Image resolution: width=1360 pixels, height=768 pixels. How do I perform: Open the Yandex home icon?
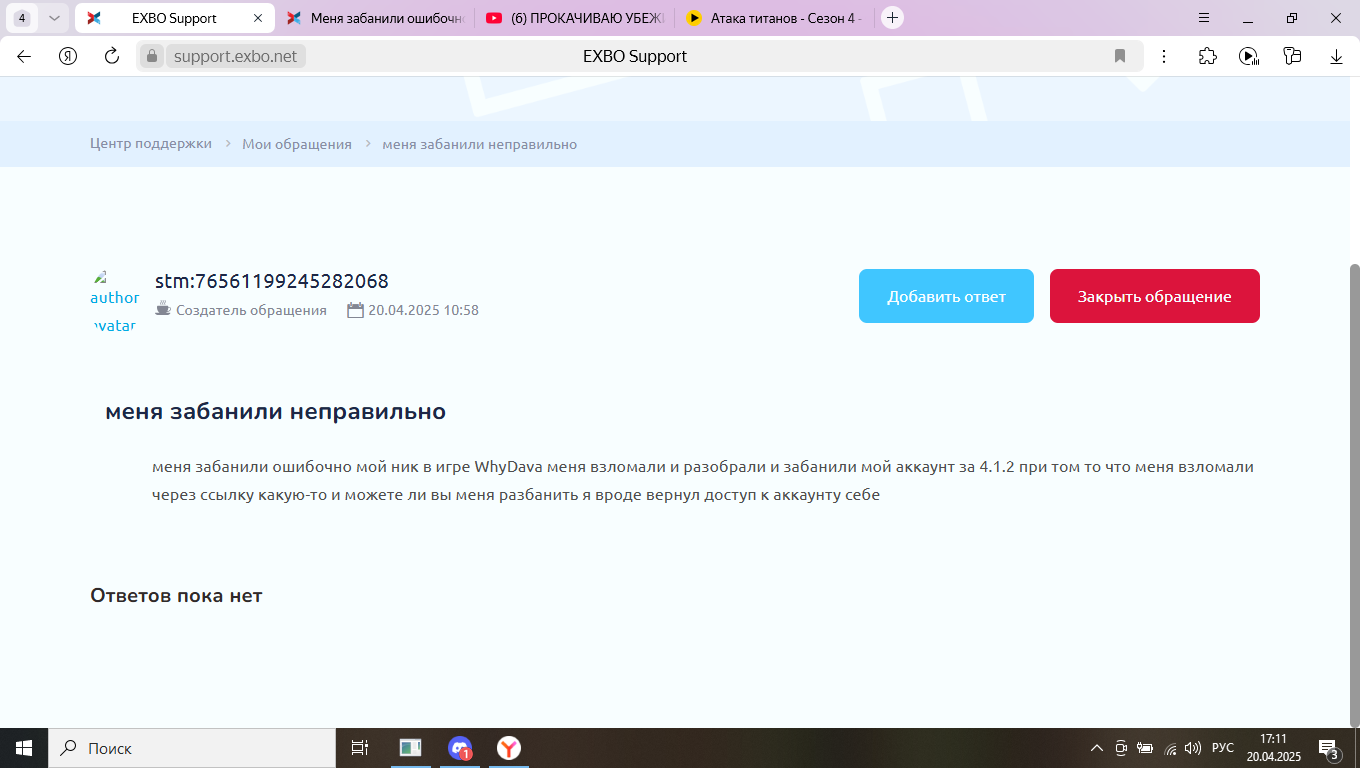pyautogui.click(x=68, y=57)
